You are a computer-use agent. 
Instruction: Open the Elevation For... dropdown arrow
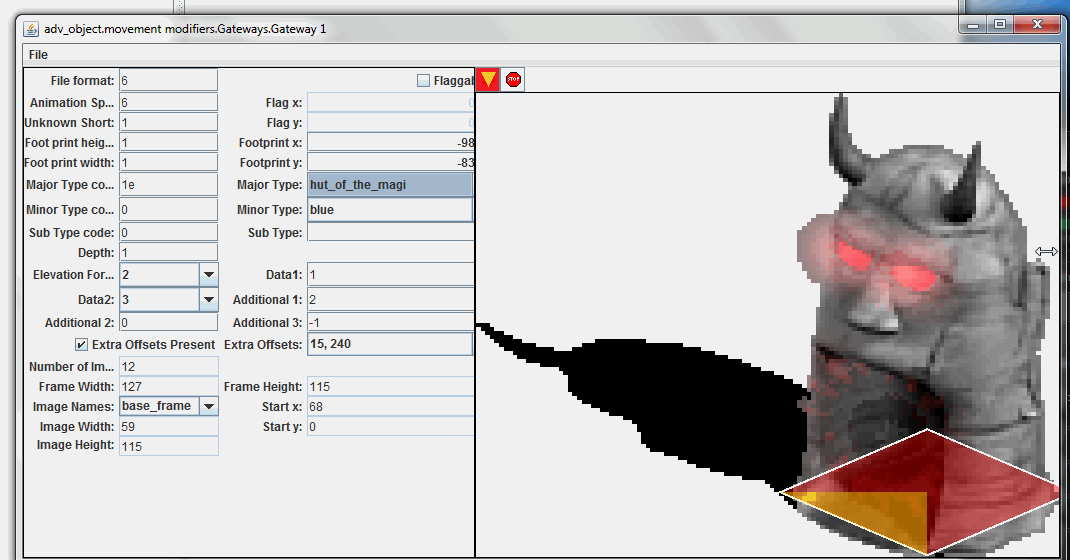[x=209, y=275]
